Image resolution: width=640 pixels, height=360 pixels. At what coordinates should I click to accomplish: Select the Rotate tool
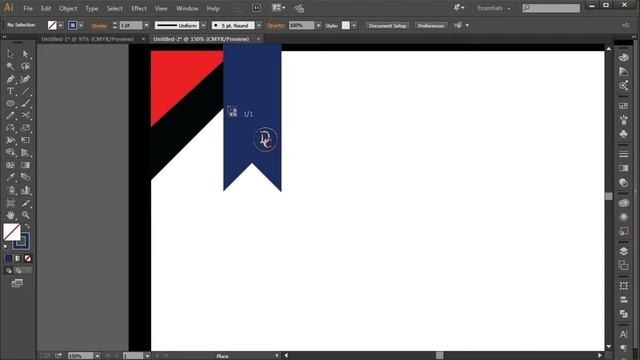11,128
